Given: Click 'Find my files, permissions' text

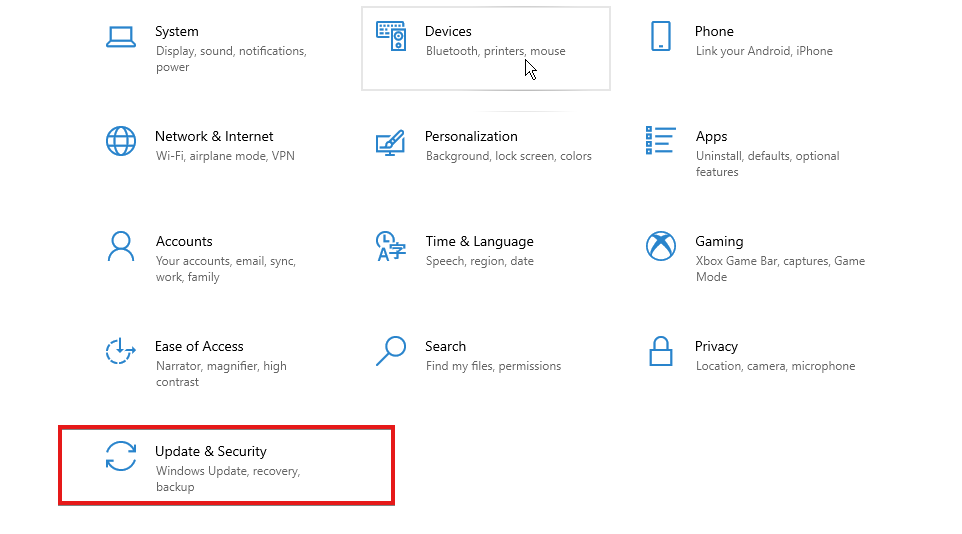Looking at the screenshot, I should coord(493,366).
